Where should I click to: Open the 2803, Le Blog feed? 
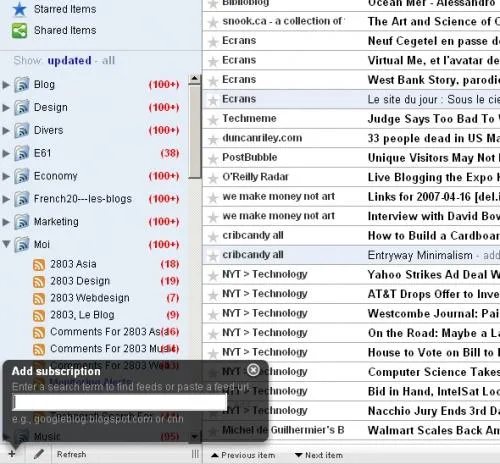(x=82, y=315)
